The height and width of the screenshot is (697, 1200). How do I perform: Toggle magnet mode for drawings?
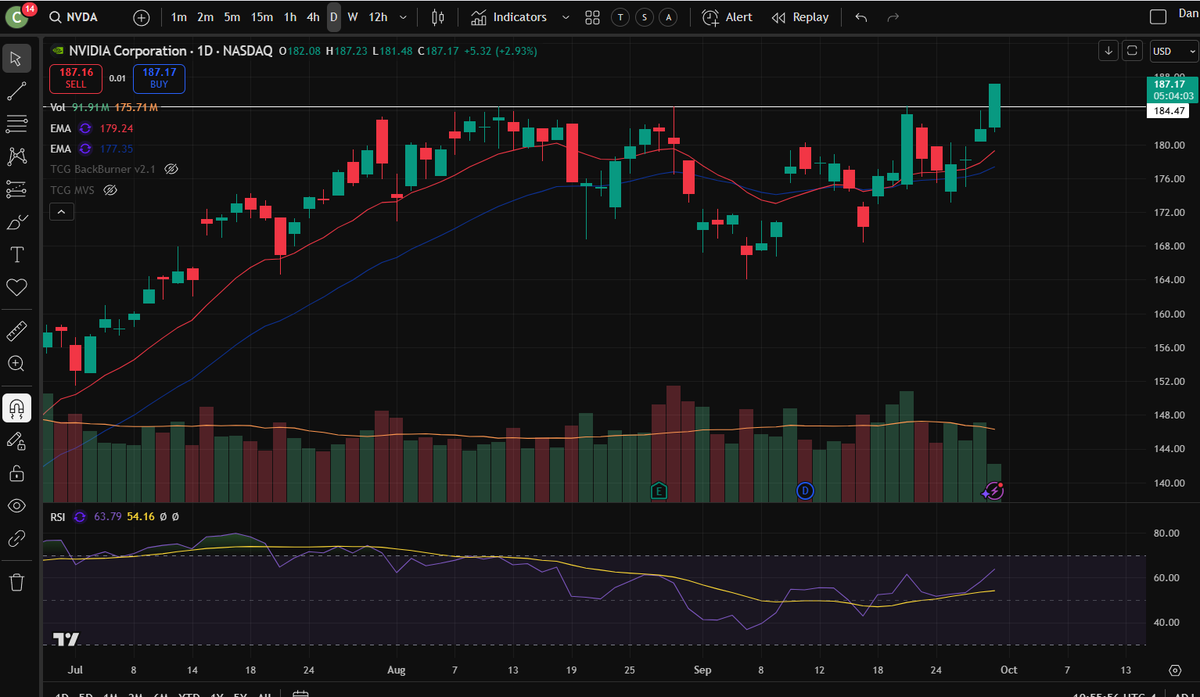point(16,407)
